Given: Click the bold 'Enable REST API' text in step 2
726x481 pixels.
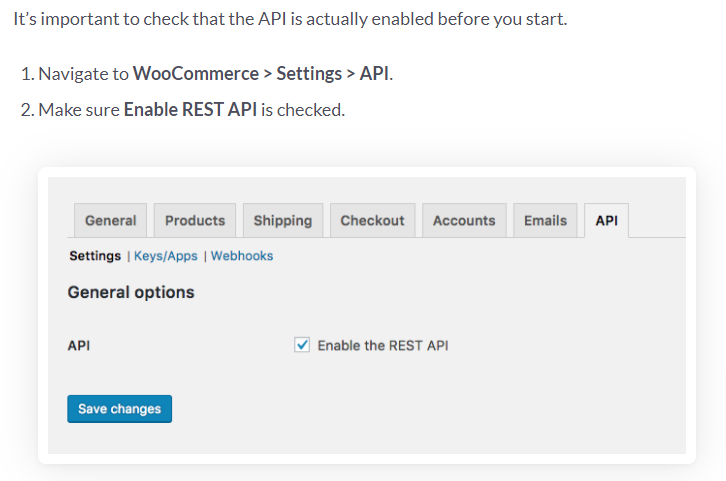Looking at the screenshot, I should click(190, 110).
